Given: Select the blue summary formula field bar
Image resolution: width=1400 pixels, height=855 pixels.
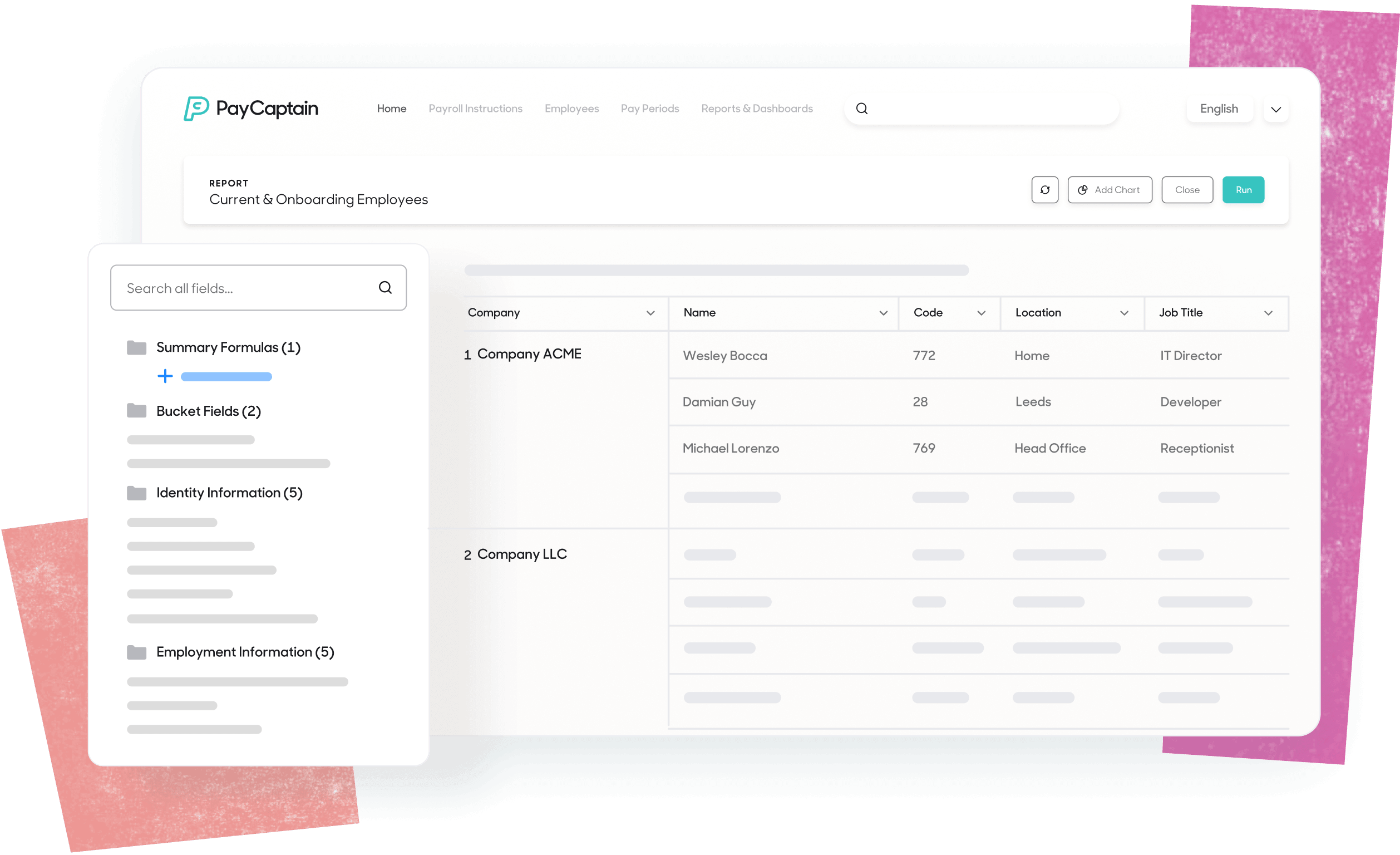Looking at the screenshot, I should tap(226, 376).
